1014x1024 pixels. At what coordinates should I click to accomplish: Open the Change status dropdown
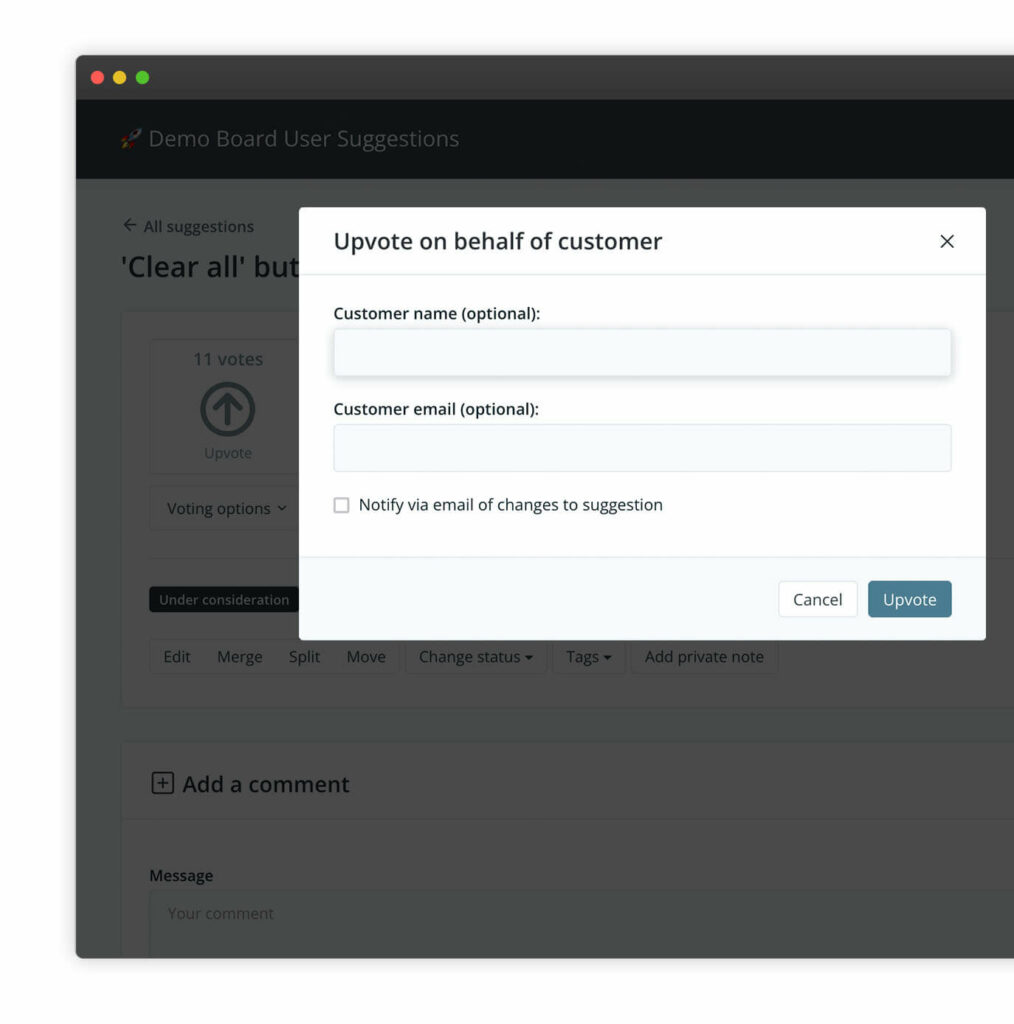pos(475,657)
